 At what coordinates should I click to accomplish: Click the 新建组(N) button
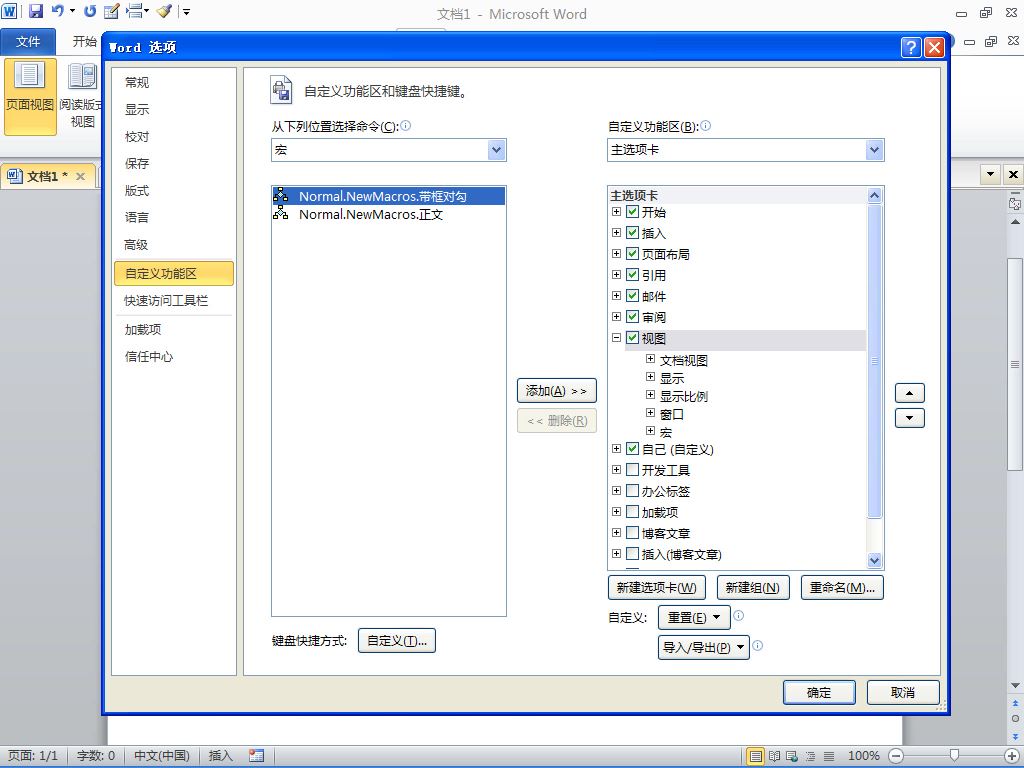coord(753,587)
